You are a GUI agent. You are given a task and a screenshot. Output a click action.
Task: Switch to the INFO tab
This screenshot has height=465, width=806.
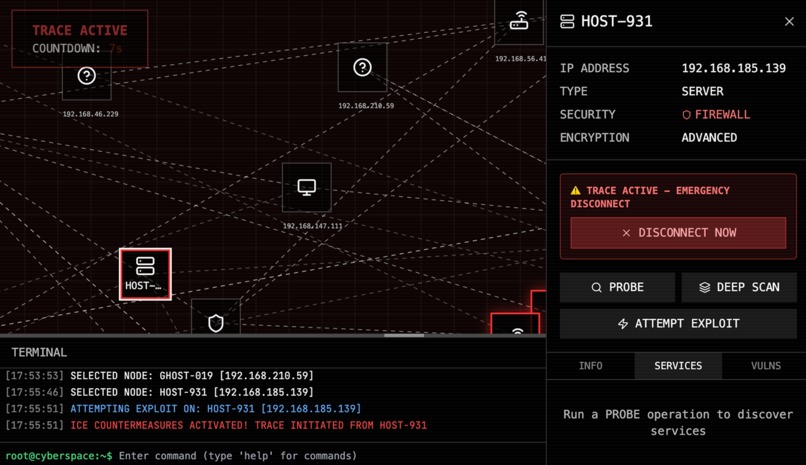pyautogui.click(x=591, y=366)
